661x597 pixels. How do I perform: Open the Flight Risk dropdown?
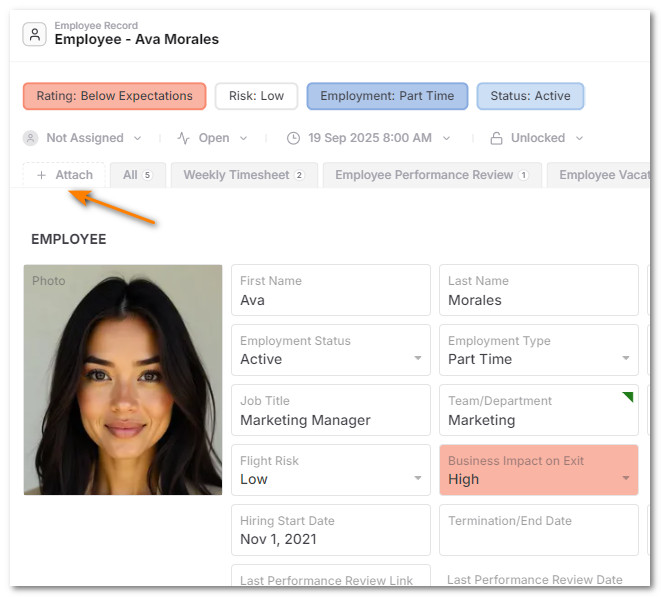coord(417,478)
